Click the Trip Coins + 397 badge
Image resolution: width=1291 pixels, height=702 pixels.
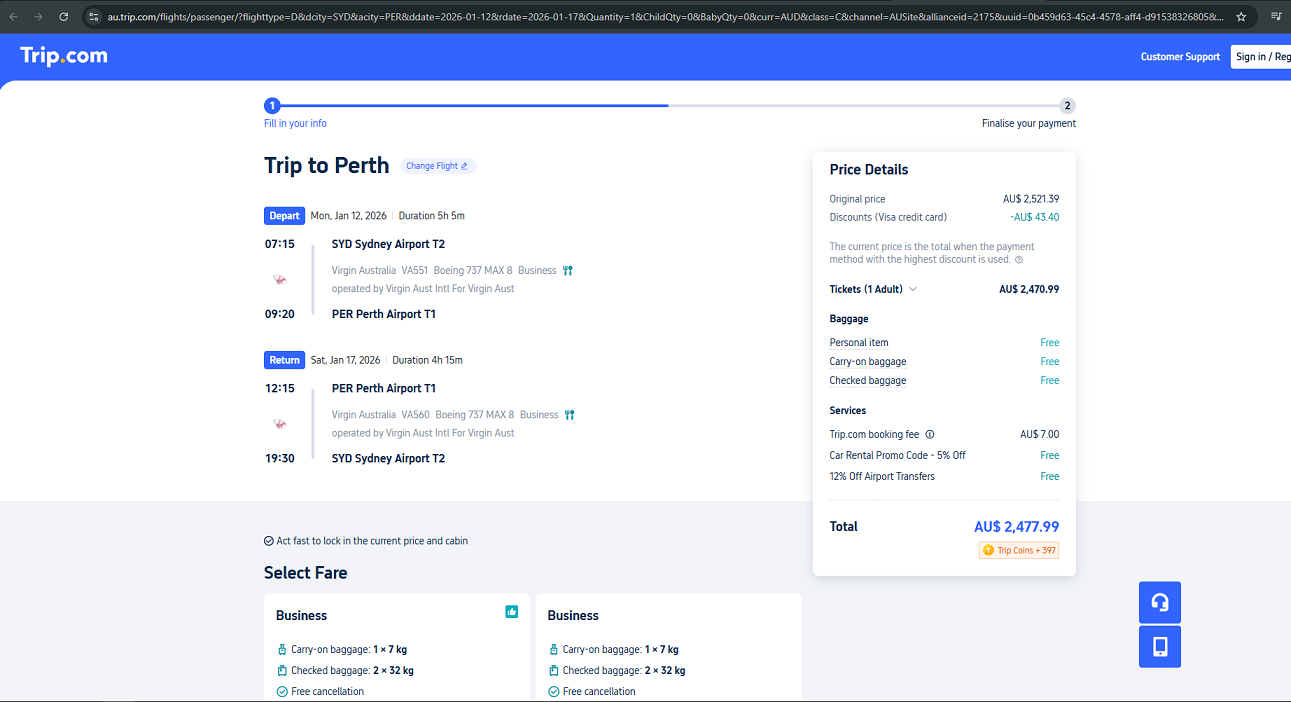pyautogui.click(x=1019, y=550)
